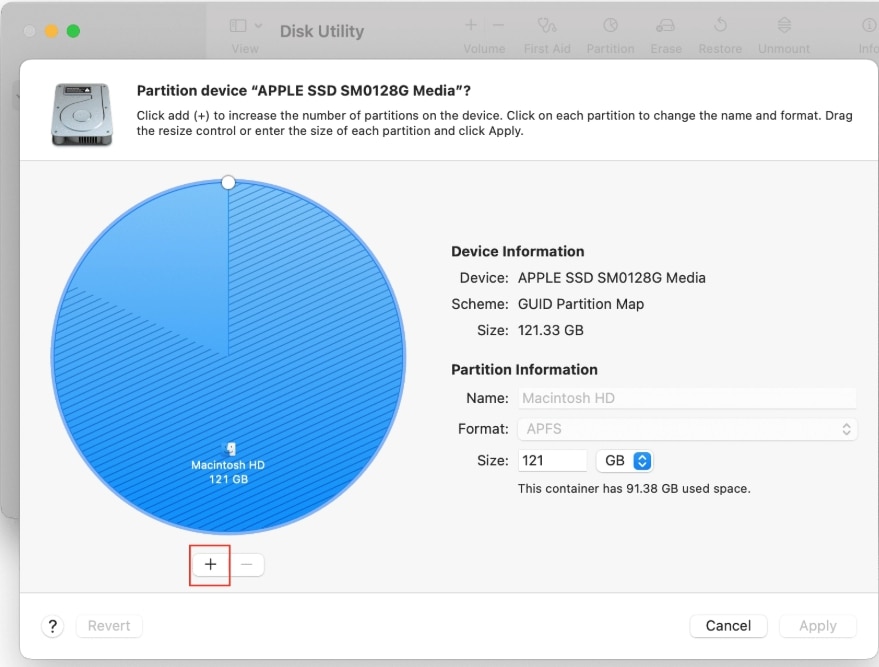The height and width of the screenshot is (667, 879).
Task: Click the green zoom window button
Action: (x=73, y=31)
